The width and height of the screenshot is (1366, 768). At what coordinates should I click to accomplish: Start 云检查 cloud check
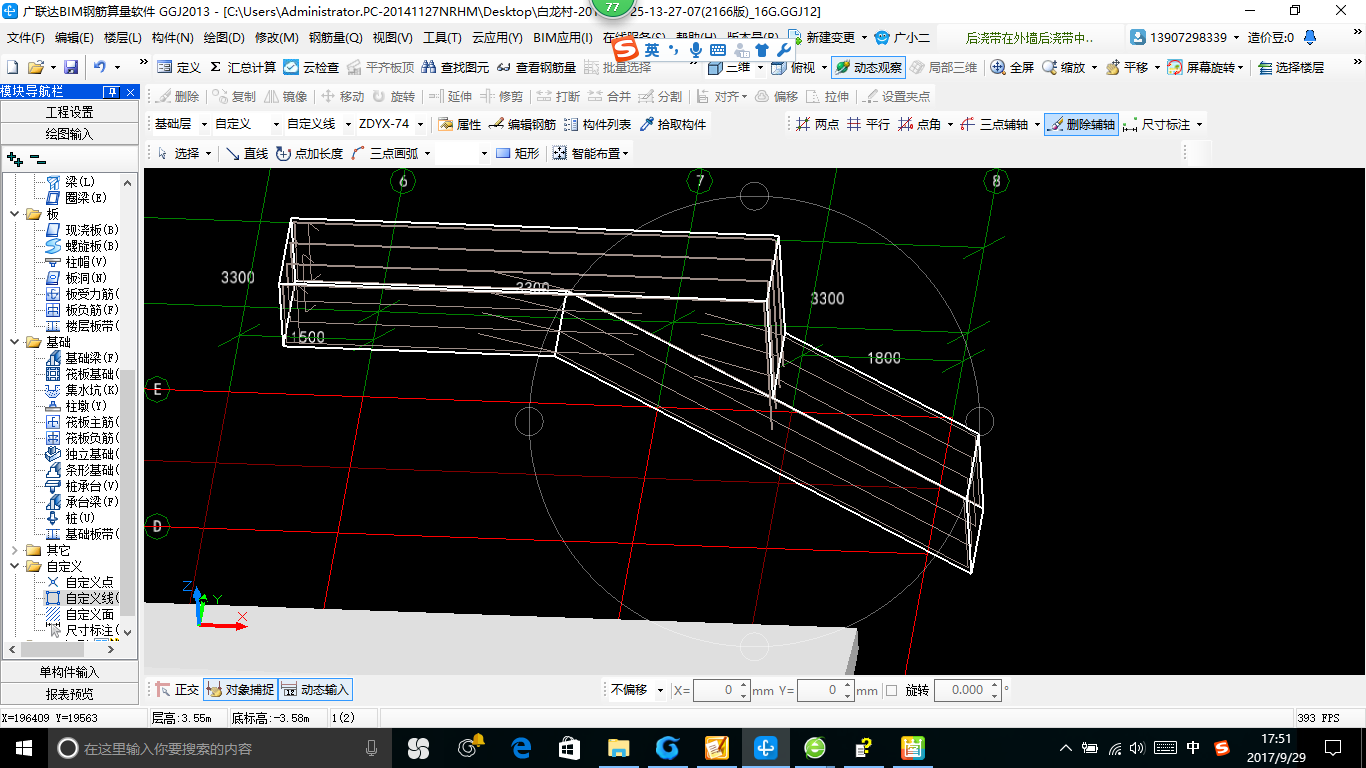click(x=311, y=67)
